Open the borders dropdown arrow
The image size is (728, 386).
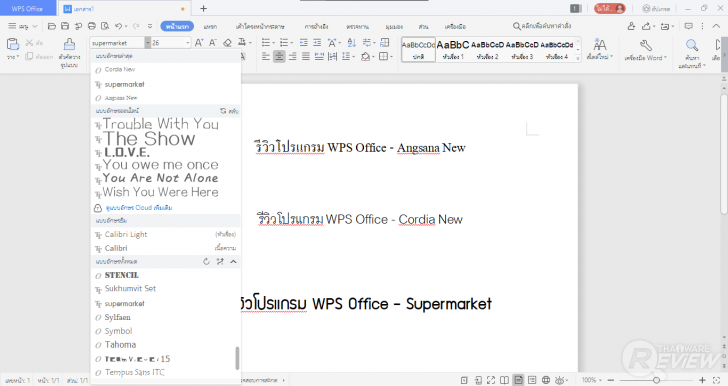[391, 57]
